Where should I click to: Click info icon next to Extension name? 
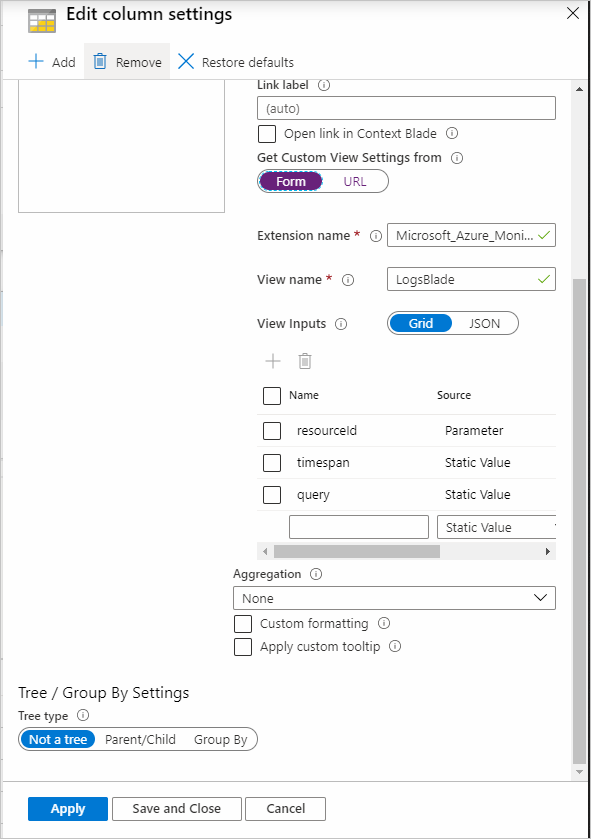376,236
